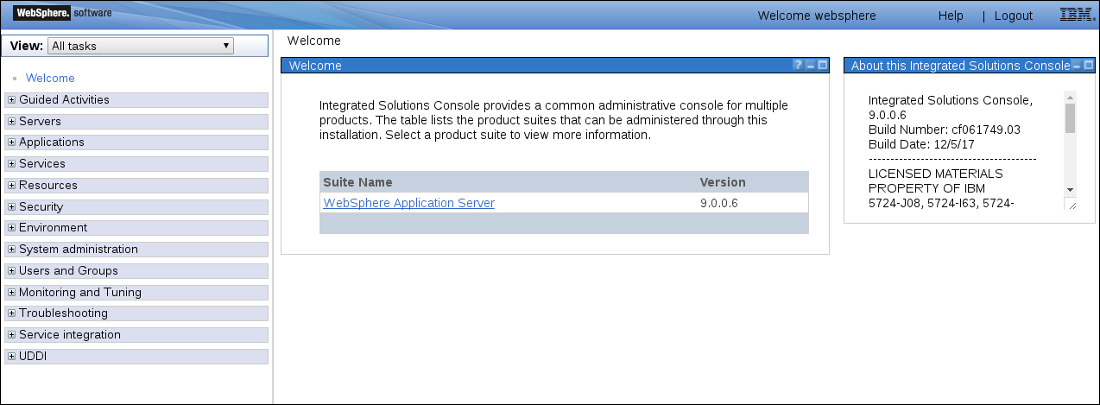The width and height of the screenshot is (1100, 405).
Task: Maximize the About this Integrated Solutions Console portlet
Action: click(1088, 65)
